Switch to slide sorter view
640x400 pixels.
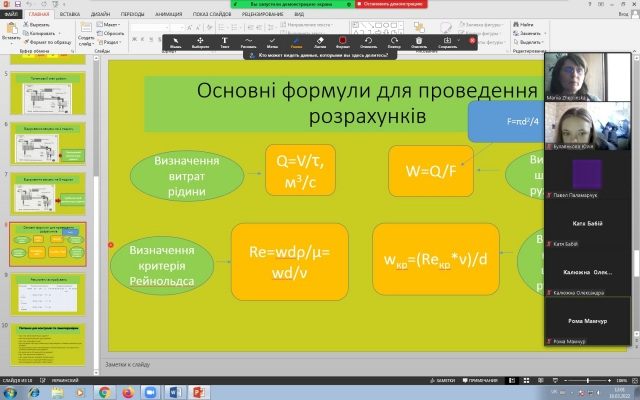point(526,381)
